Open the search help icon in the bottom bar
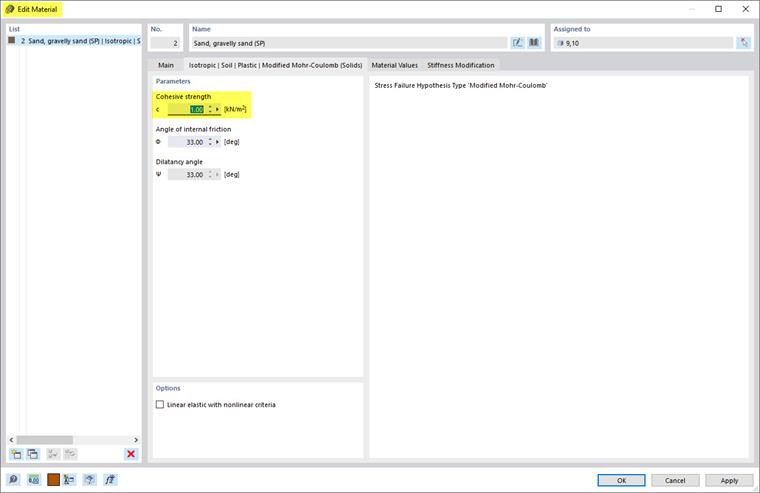The width and height of the screenshot is (760, 493). pyautogui.click(x=13, y=480)
